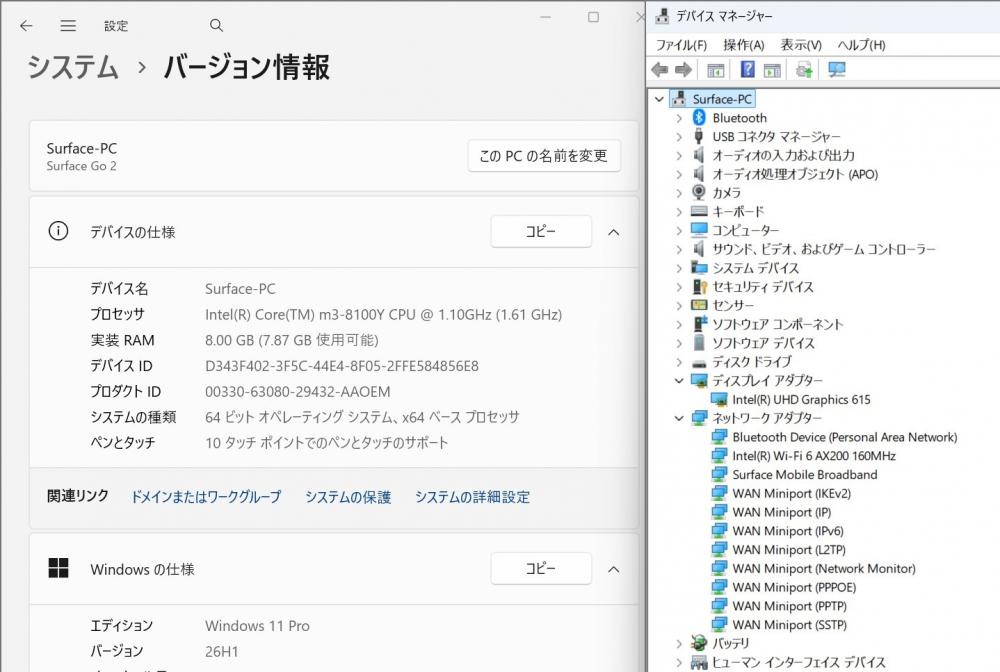
Task: Click the info icon beside デバイスの仕様
Action: pos(58,231)
